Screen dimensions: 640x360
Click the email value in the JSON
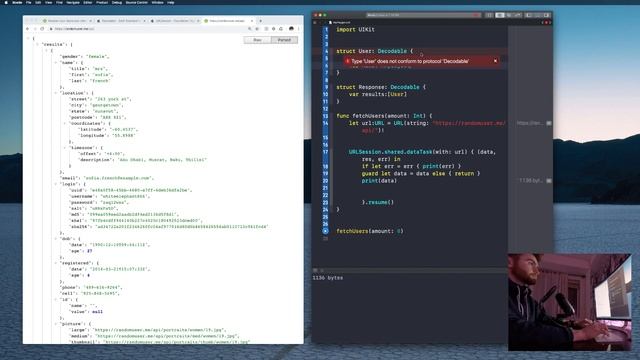(118, 178)
